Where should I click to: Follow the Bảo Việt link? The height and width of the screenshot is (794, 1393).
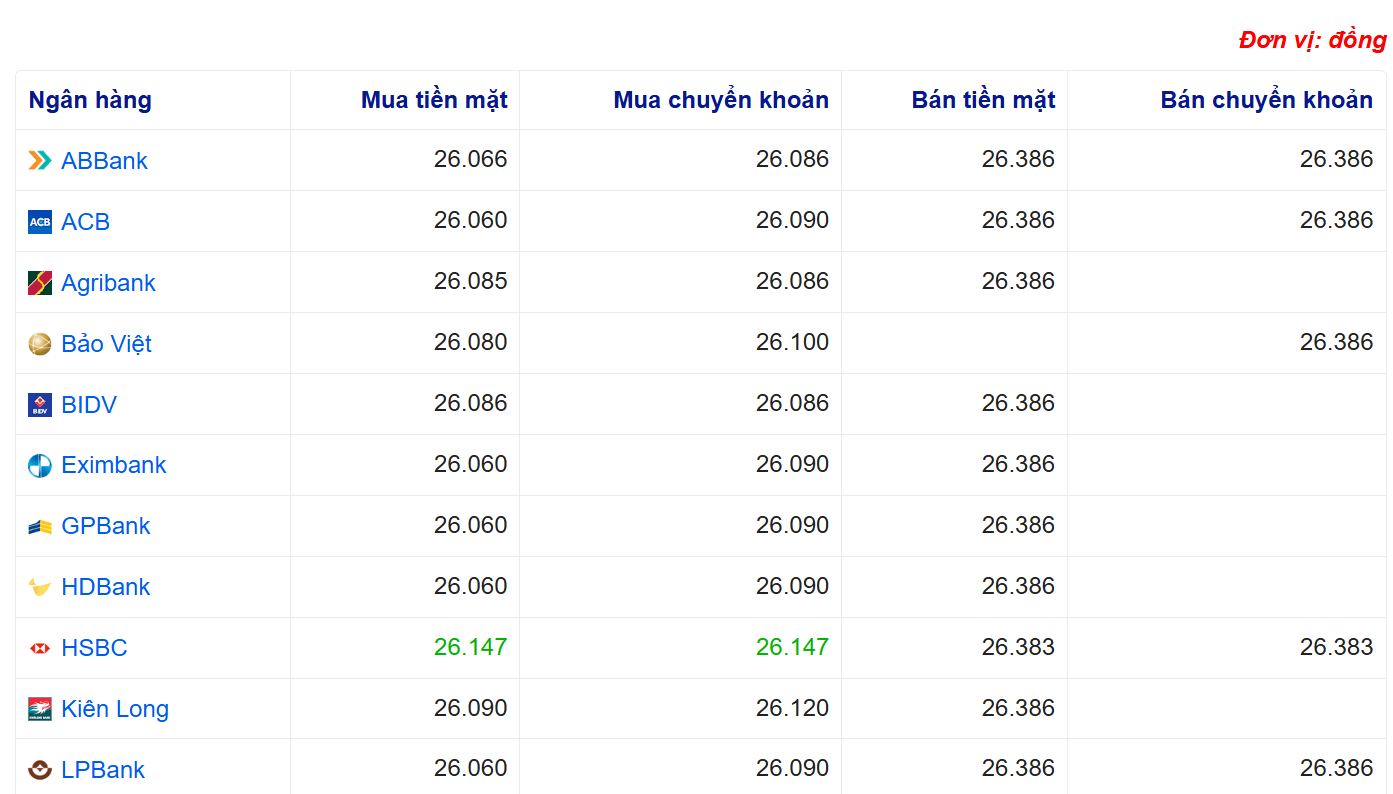[106, 344]
